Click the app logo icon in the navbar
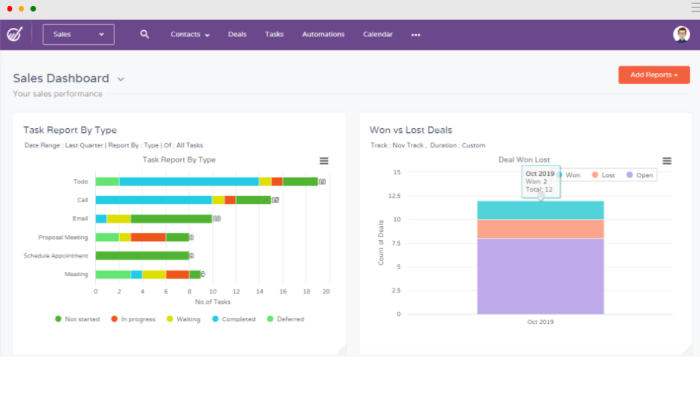 14,34
